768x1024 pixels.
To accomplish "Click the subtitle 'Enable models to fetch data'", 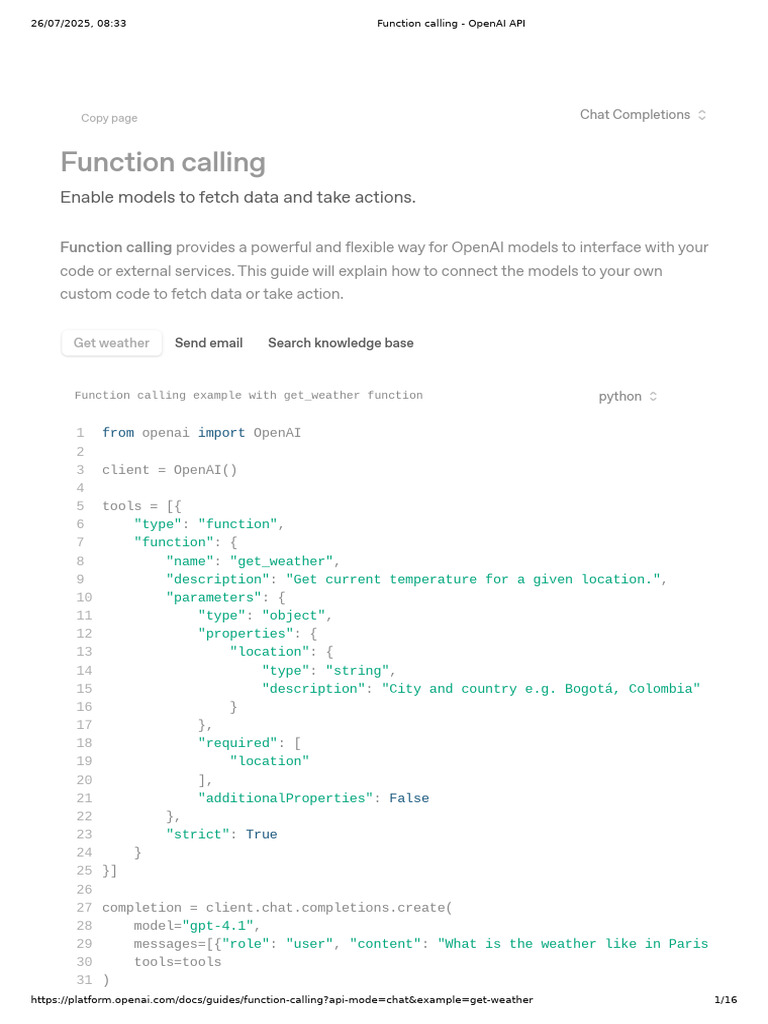I will pyautogui.click(x=237, y=198).
